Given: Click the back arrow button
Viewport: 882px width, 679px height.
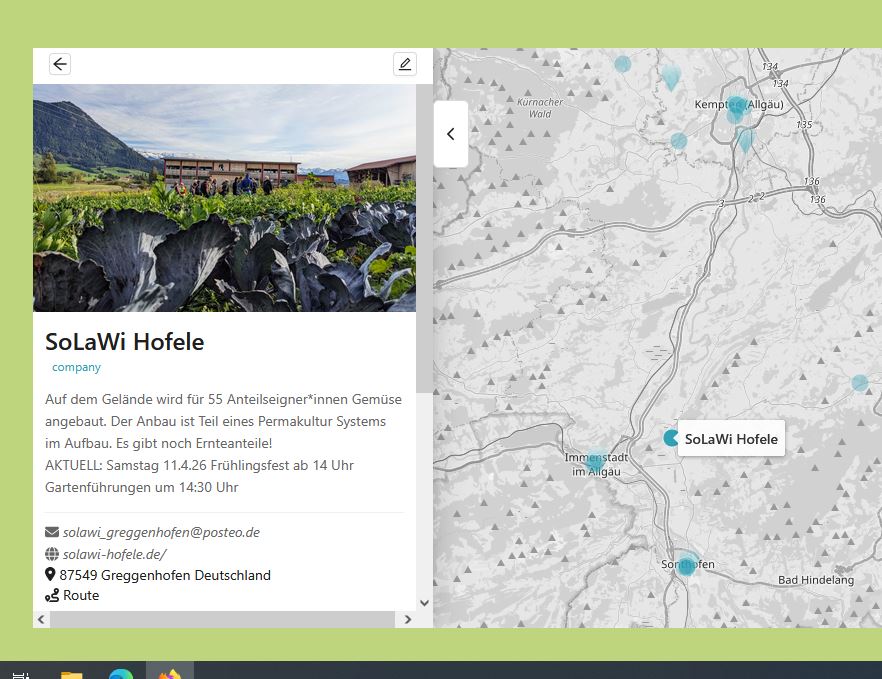Looking at the screenshot, I should point(60,64).
